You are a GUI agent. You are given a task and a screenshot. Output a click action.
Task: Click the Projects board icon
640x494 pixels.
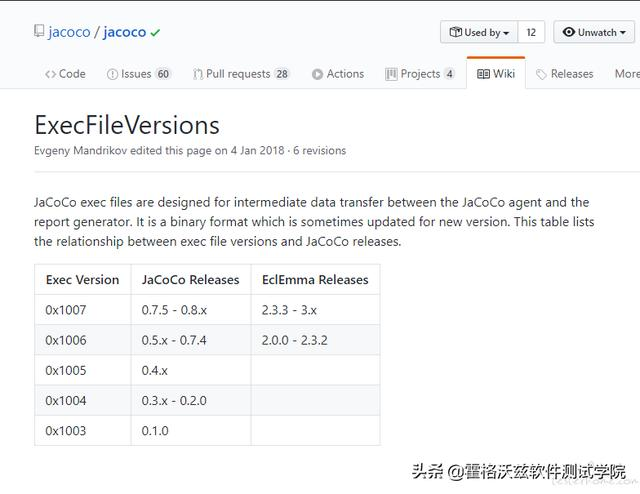pyautogui.click(x=391, y=74)
